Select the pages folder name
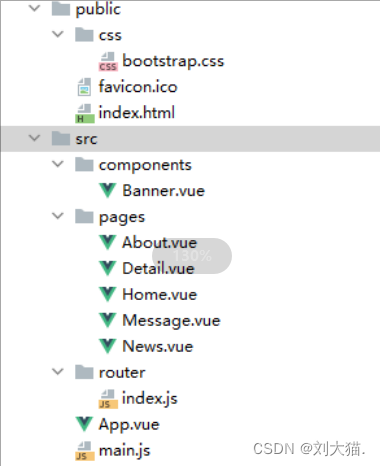This screenshot has width=380, height=466. point(122,218)
